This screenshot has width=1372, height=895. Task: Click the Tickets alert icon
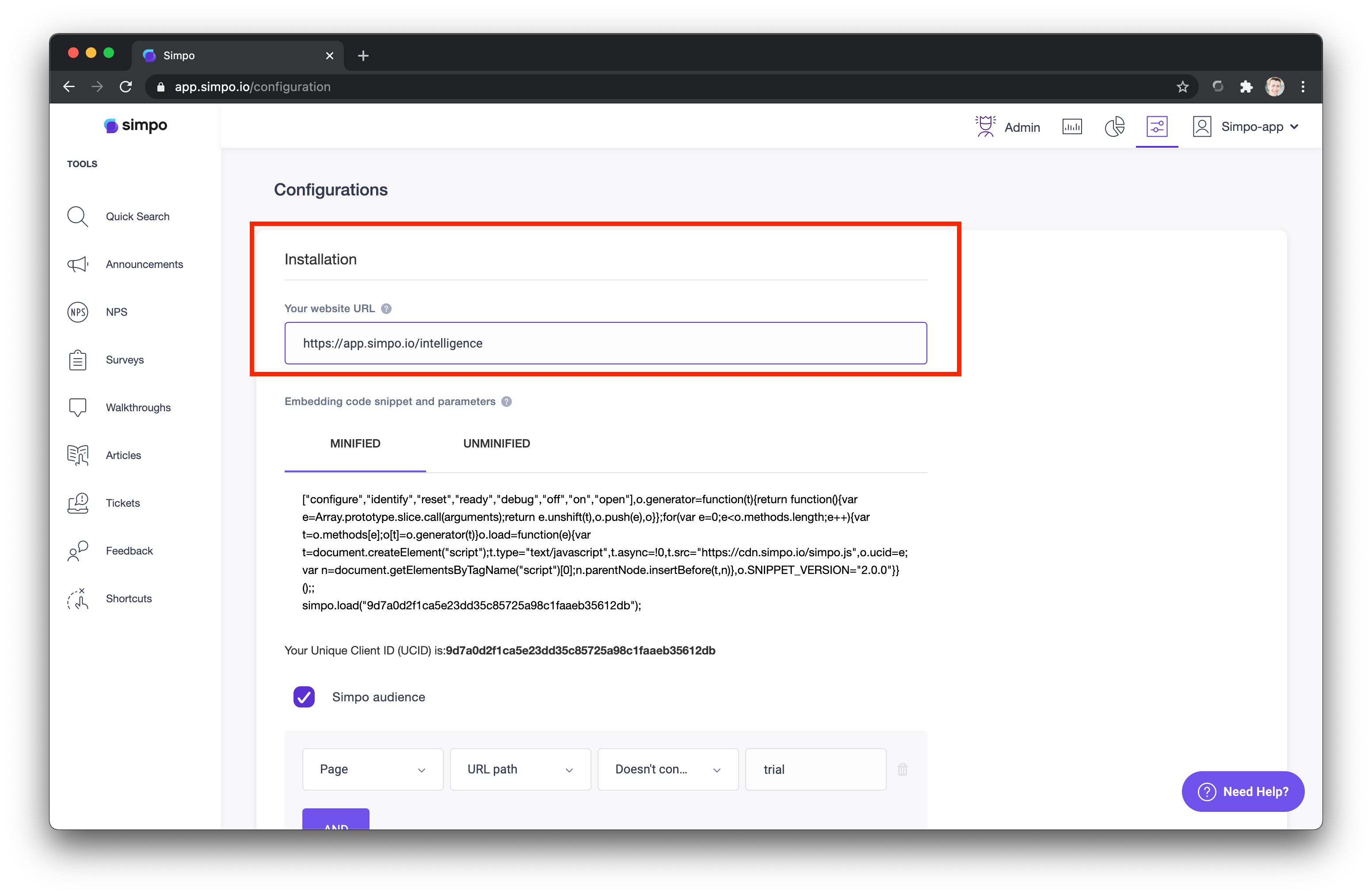point(77,503)
